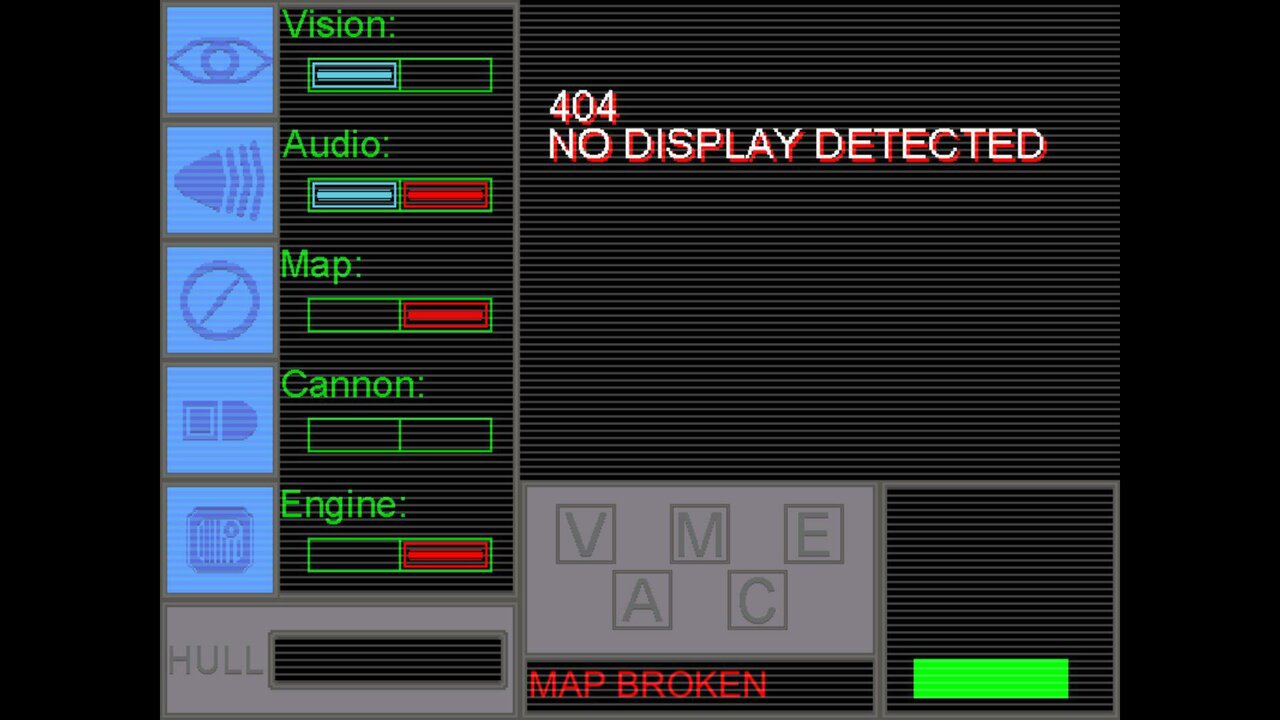Select the Vision eye icon
This screenshot has width=1280, height=720.
220,60
